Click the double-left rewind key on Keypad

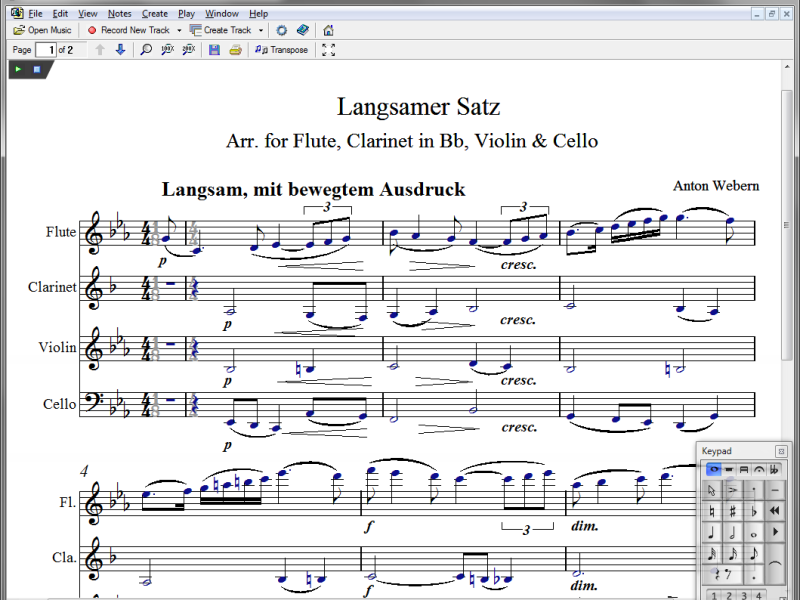774,511
